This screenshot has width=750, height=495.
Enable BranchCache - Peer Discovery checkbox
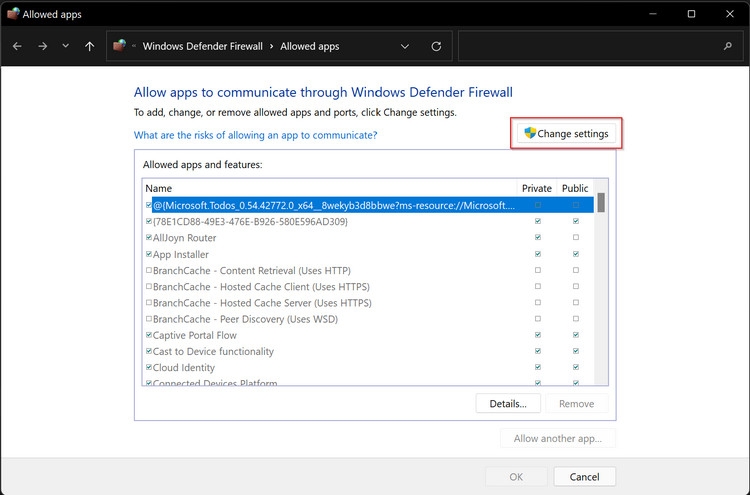point(149,319)
